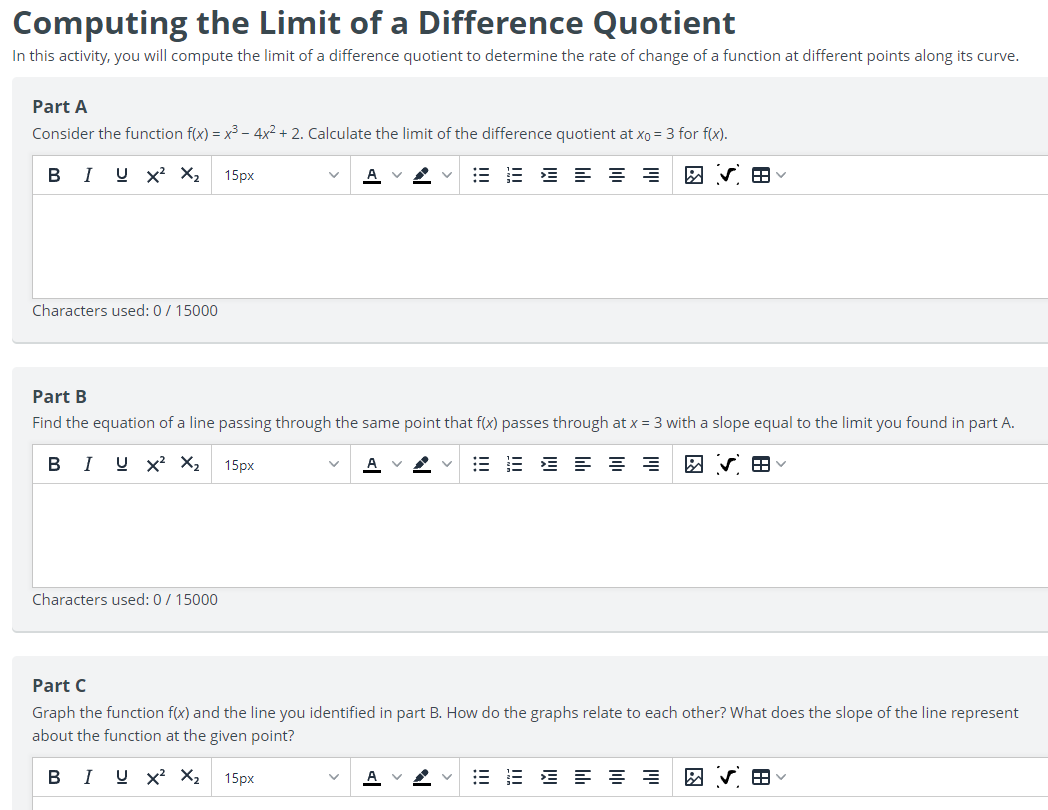Apply superscript formatting in Part A

pyautogui.click(x=154, y=174)
